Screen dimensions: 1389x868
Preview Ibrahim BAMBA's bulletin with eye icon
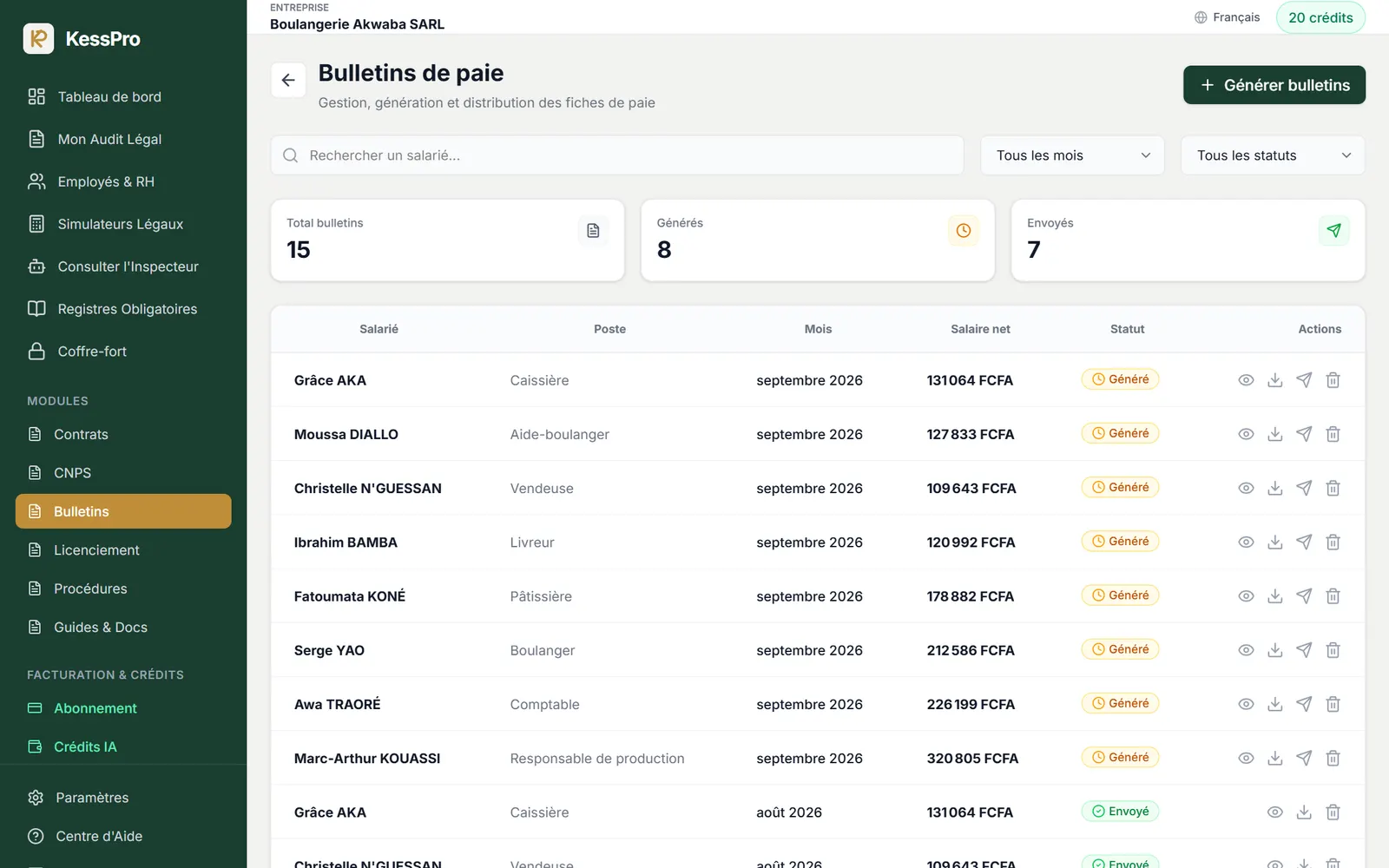[1246, 542]
